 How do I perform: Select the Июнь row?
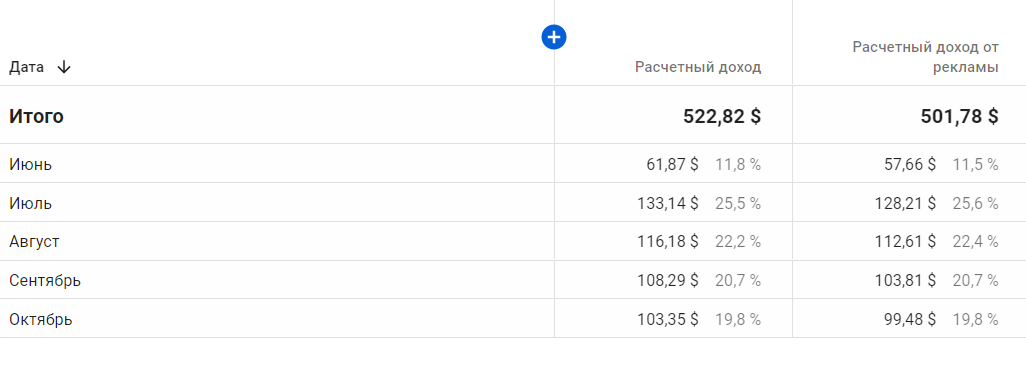(513, 164)
